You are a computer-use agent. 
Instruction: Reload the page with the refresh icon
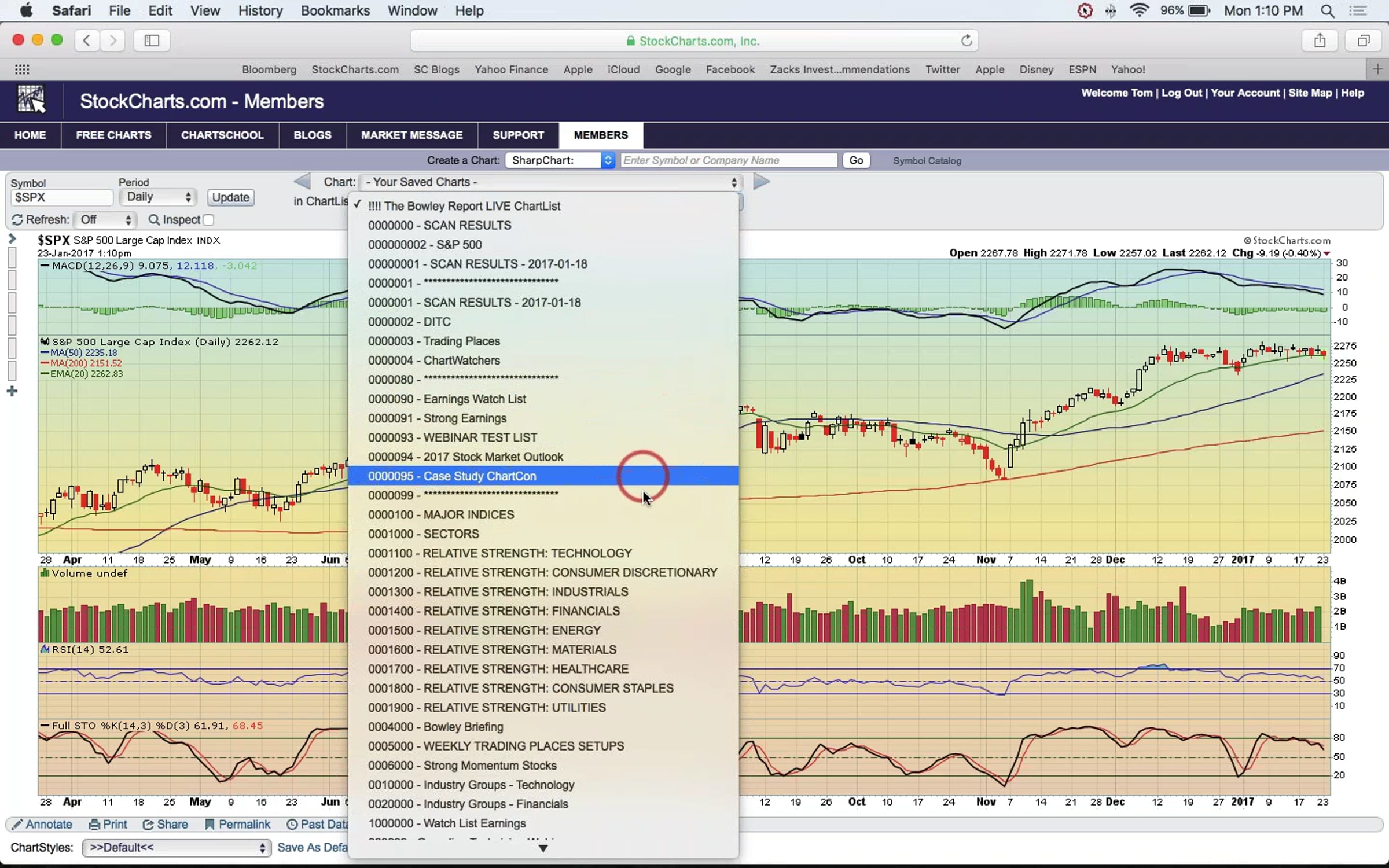967,41
